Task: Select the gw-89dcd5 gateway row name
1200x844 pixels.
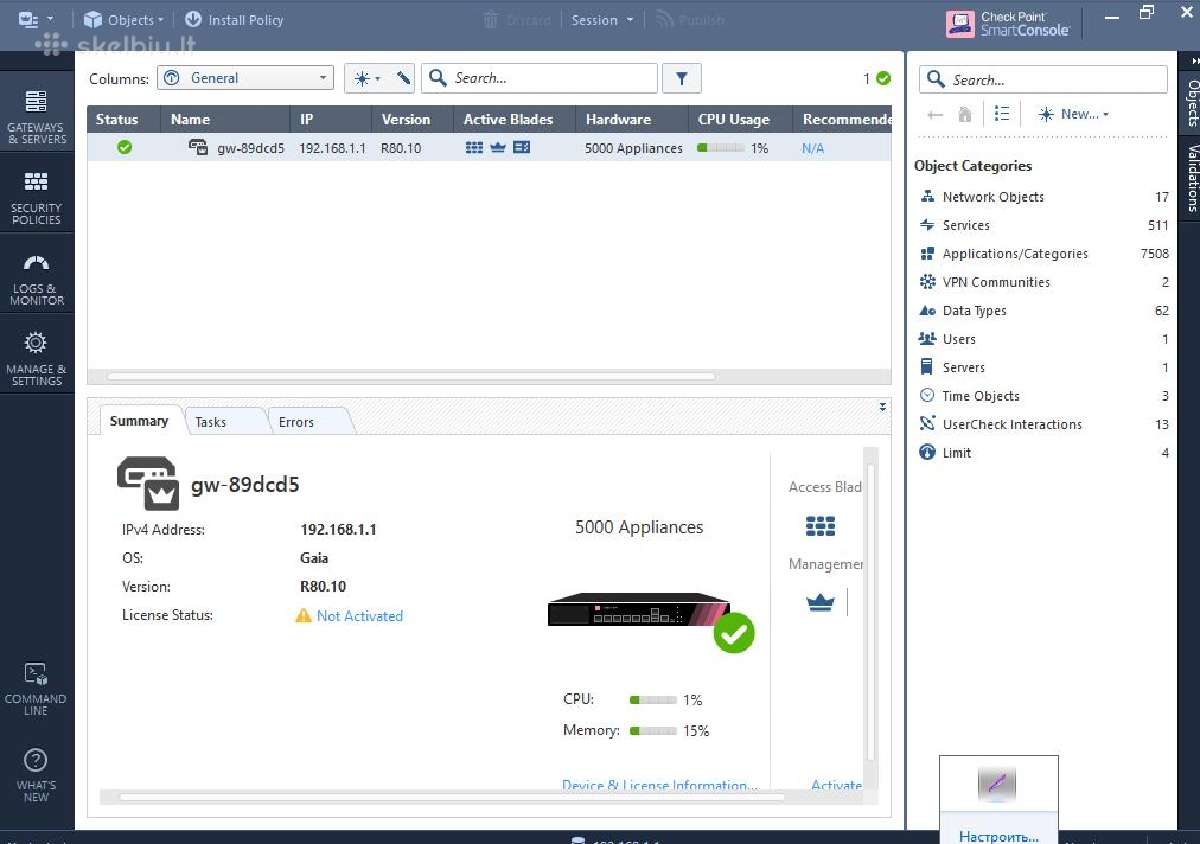Action: coord(250,148)
